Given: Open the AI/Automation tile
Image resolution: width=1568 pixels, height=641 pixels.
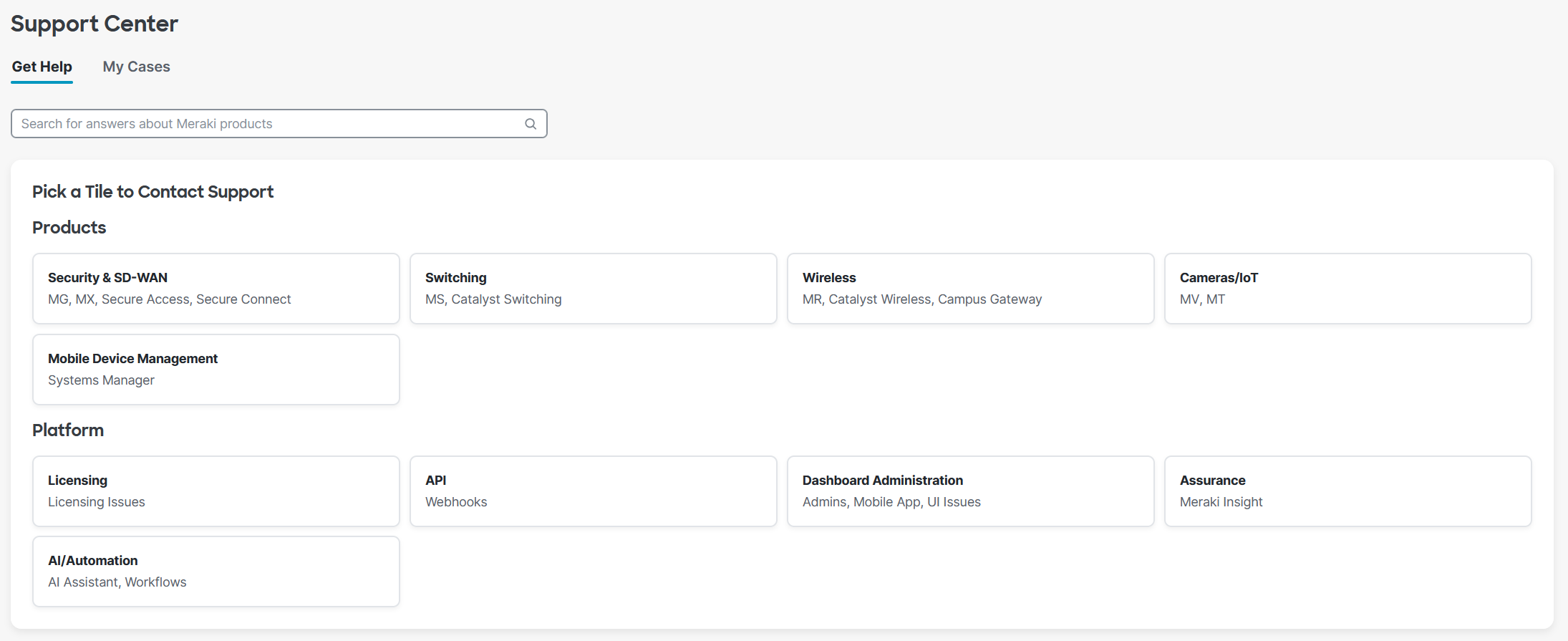Looking at the screenshot, I should (x=216, y=571).
